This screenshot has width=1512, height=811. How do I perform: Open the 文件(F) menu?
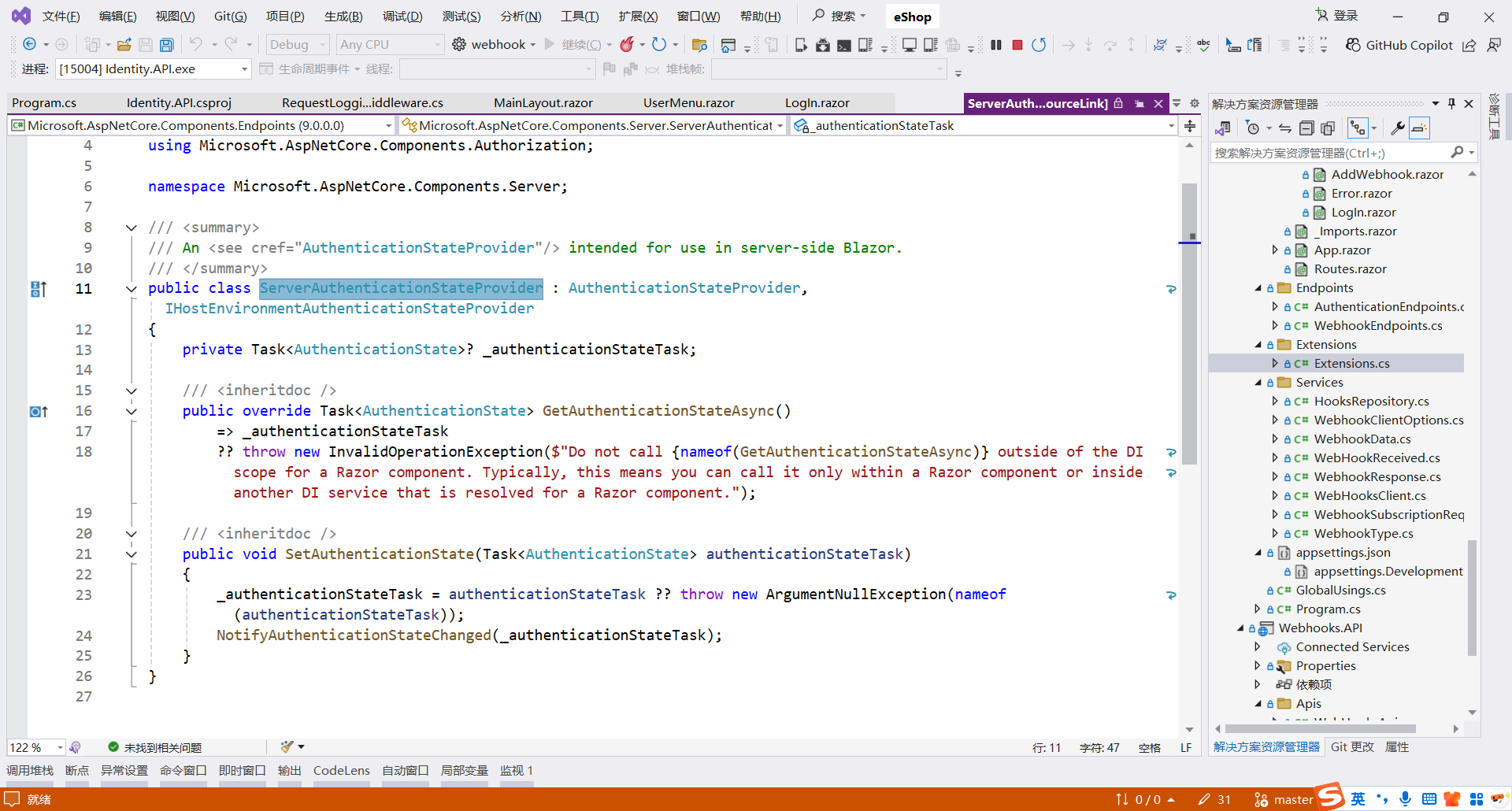pyautogui.click(x=61, y=16)
